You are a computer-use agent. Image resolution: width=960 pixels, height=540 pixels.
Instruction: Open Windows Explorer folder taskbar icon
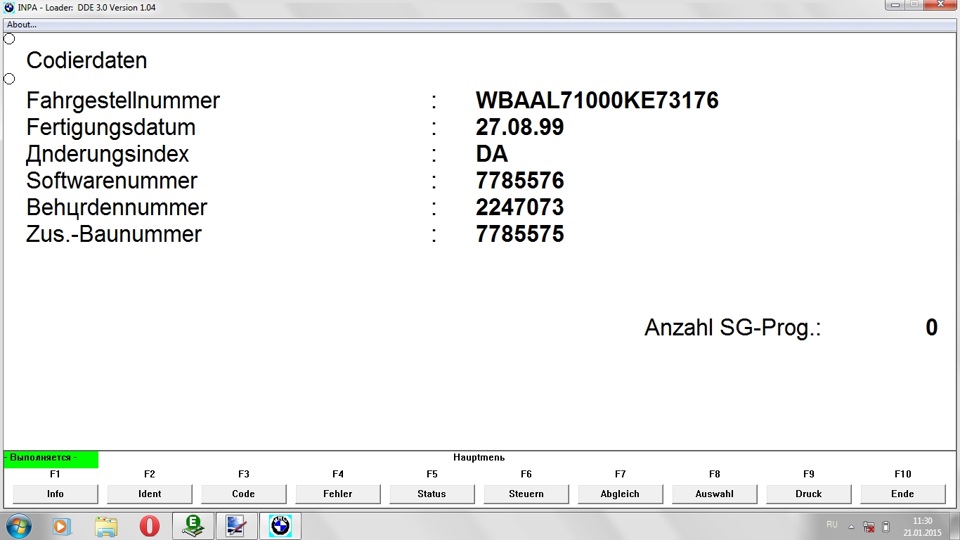click(106, 526)
